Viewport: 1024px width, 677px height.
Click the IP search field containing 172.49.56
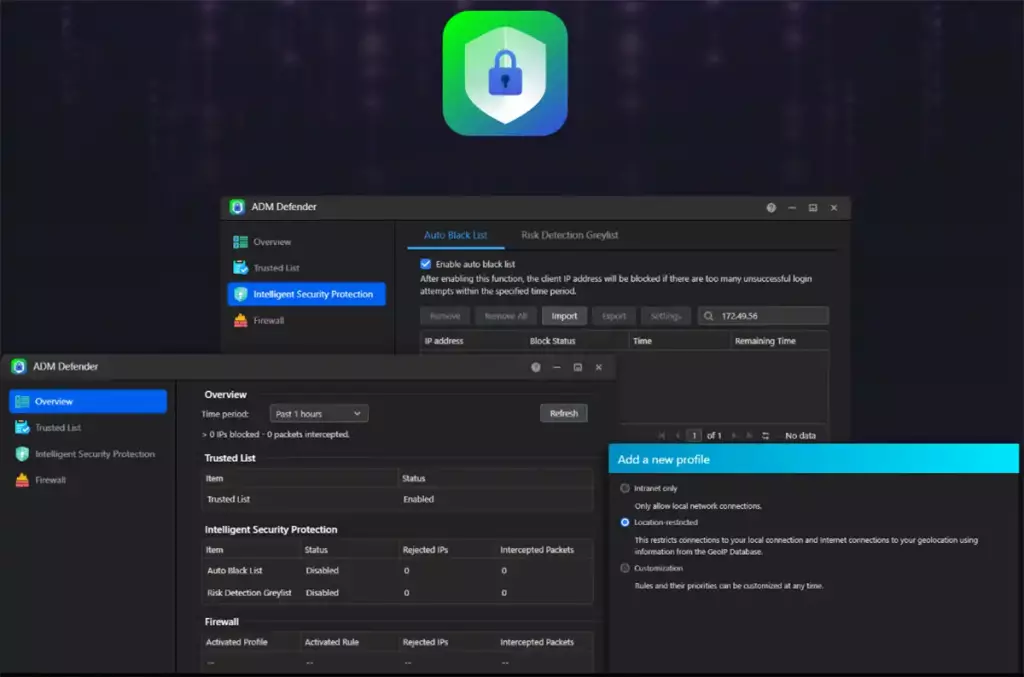click(763, 316)
